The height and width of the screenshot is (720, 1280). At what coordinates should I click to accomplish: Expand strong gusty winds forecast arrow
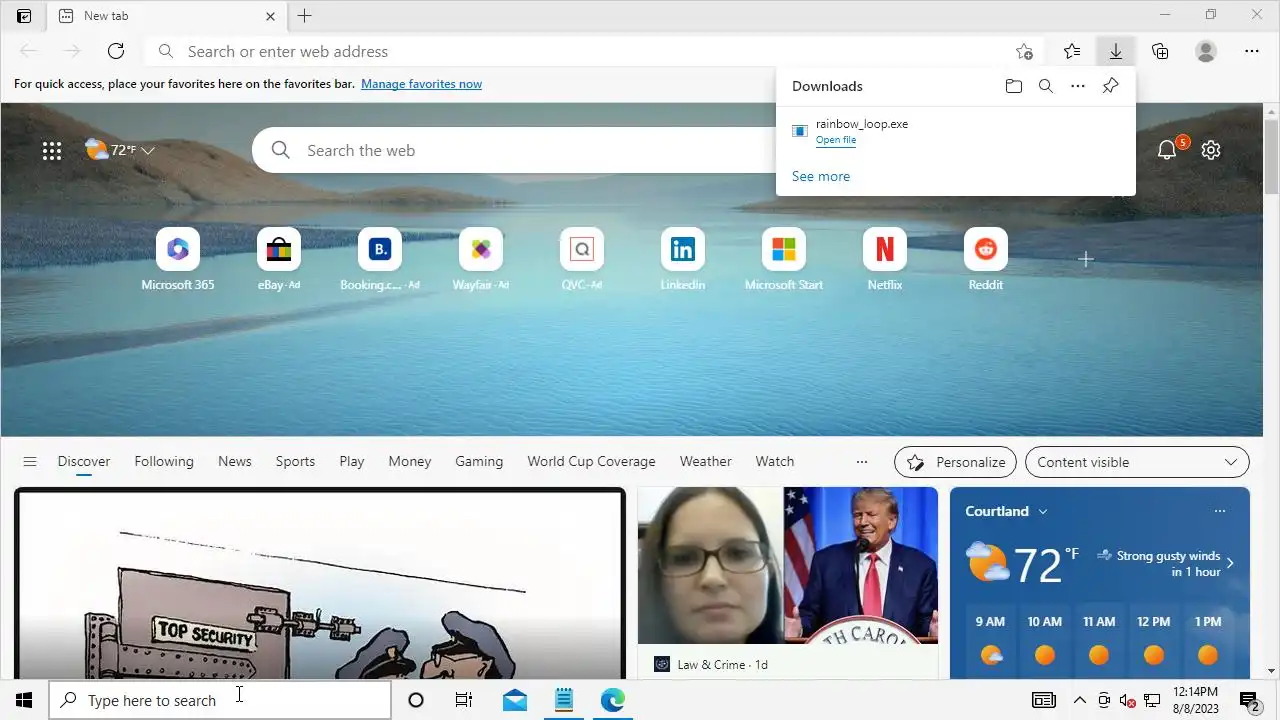click(x=1230, y=563)
